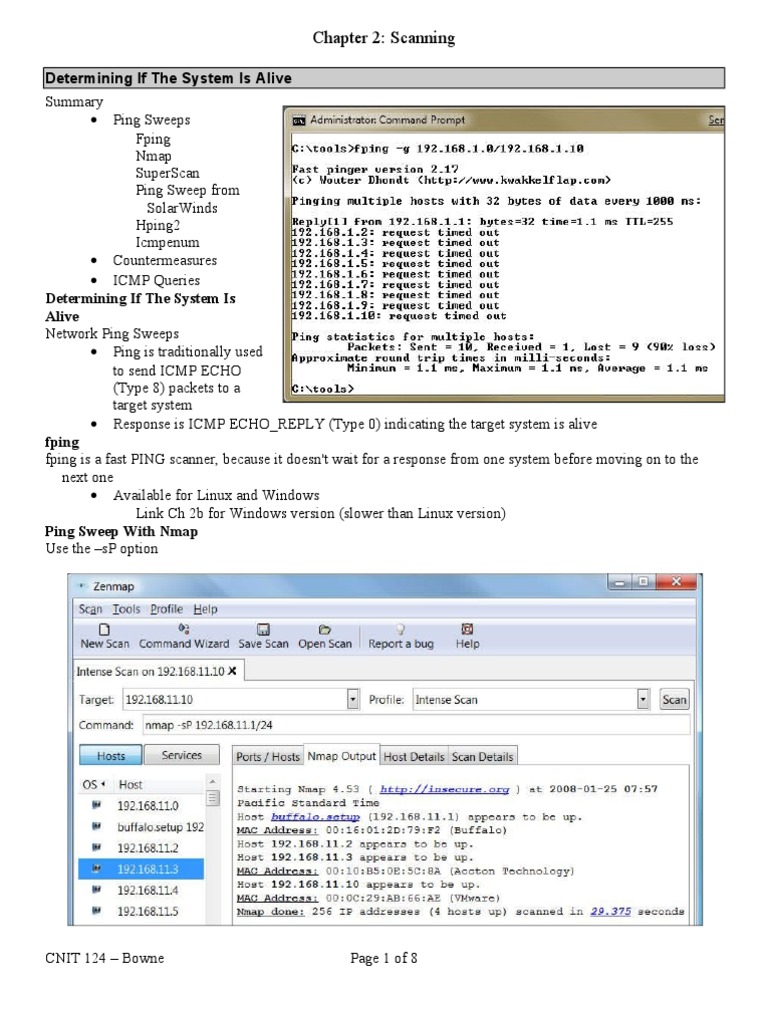The image size is (768, 1024).
Task: Toggle the Hosts view button
Action: tap(110, 756)
